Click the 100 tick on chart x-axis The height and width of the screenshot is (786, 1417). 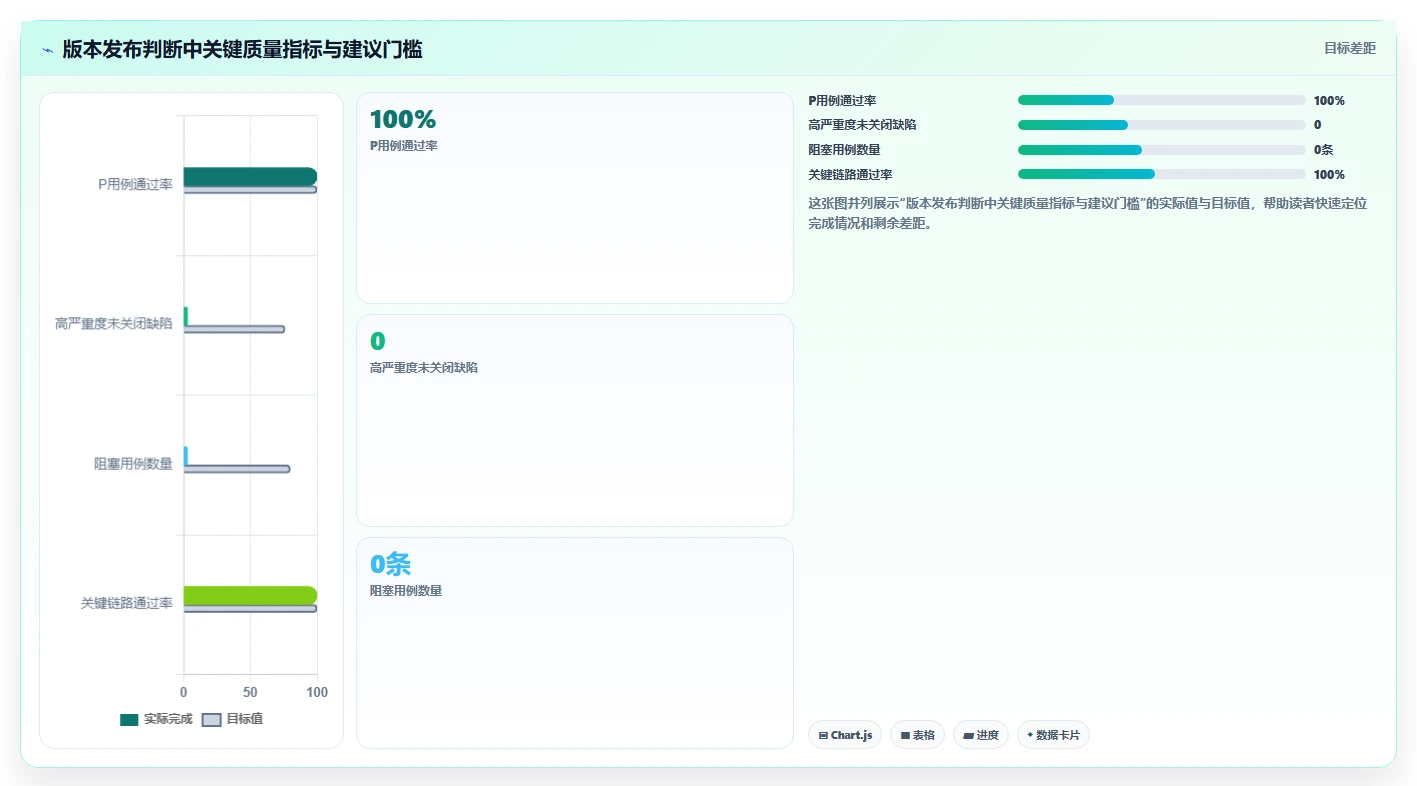coord(317,692)
